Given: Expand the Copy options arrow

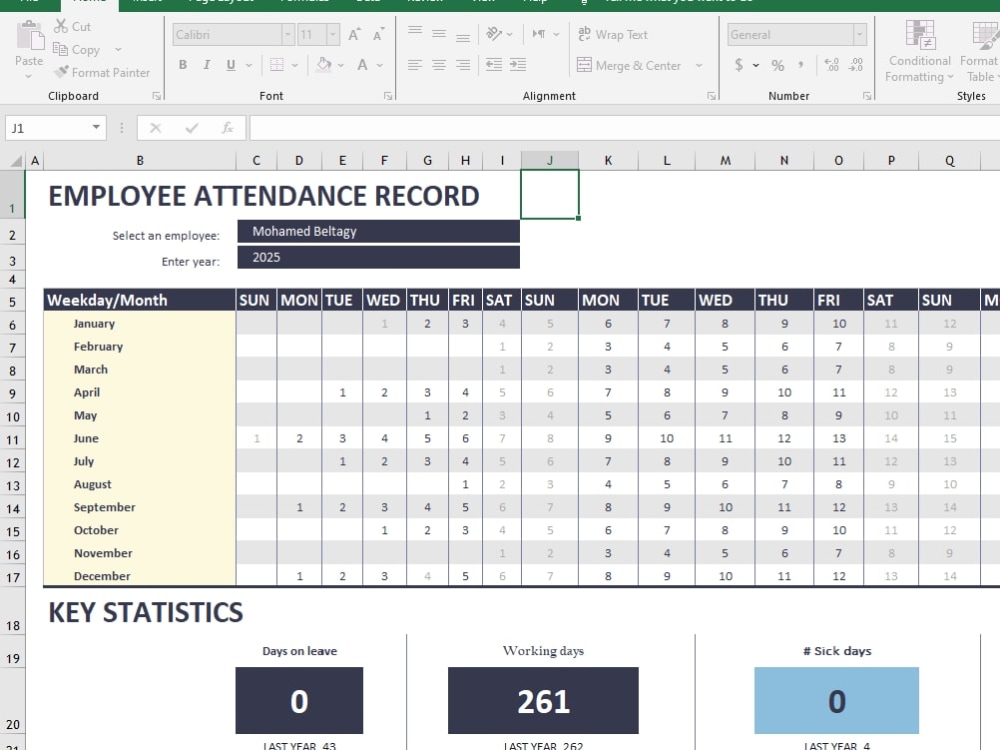Looking at the screenshot, I should pos(118,49).
